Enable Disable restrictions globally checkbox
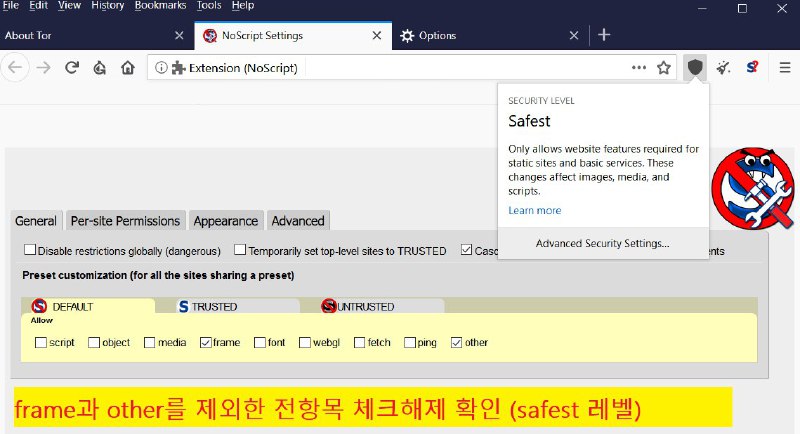 [30, 249]
